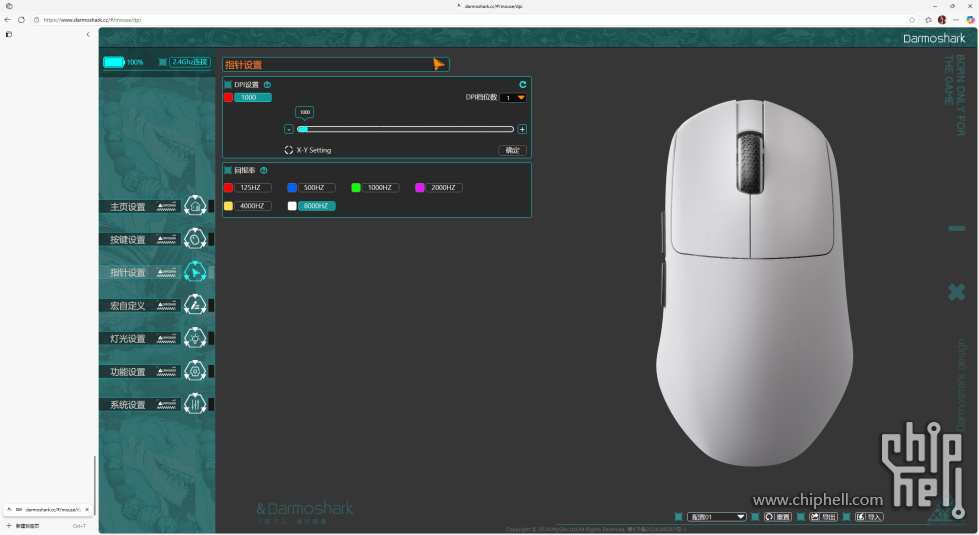The width and height of the screenshot is (979, 535).
Task: Open the browser profile avatar
Action: click(942, 20)
